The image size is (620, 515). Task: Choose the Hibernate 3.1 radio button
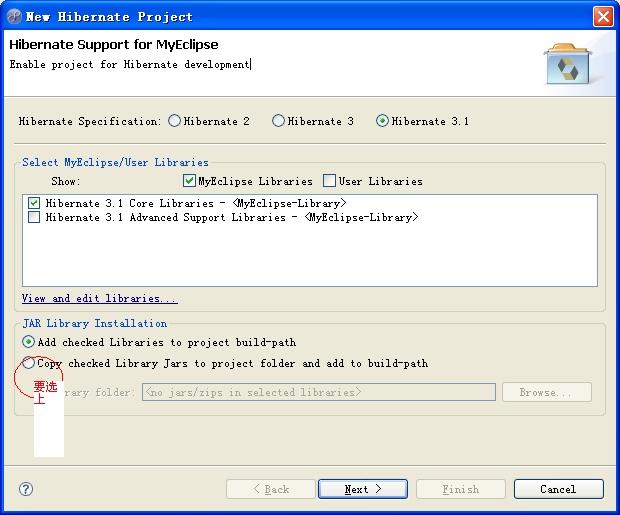tap(382, 121)
